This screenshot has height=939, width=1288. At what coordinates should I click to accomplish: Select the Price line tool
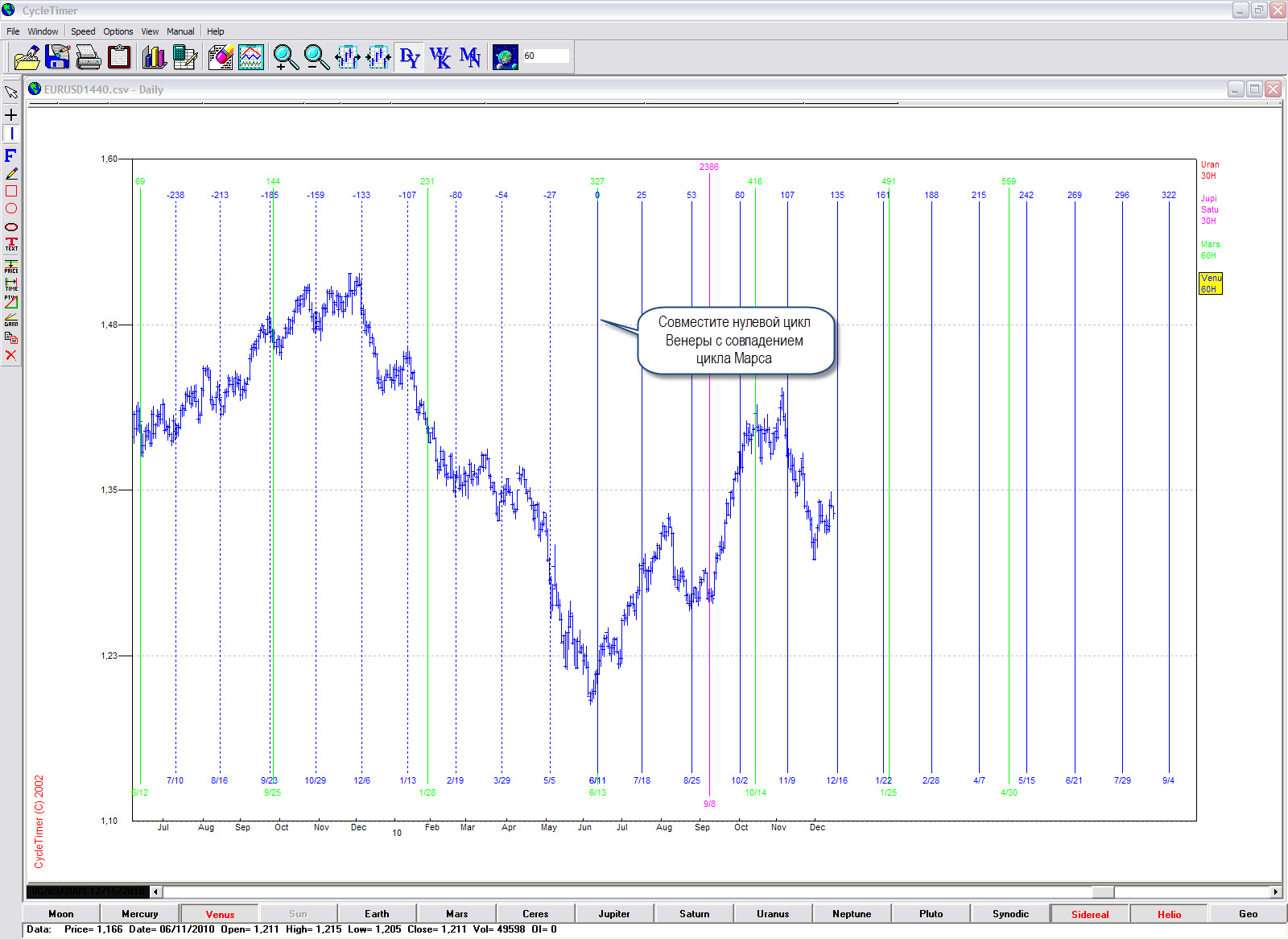point(11,267)
